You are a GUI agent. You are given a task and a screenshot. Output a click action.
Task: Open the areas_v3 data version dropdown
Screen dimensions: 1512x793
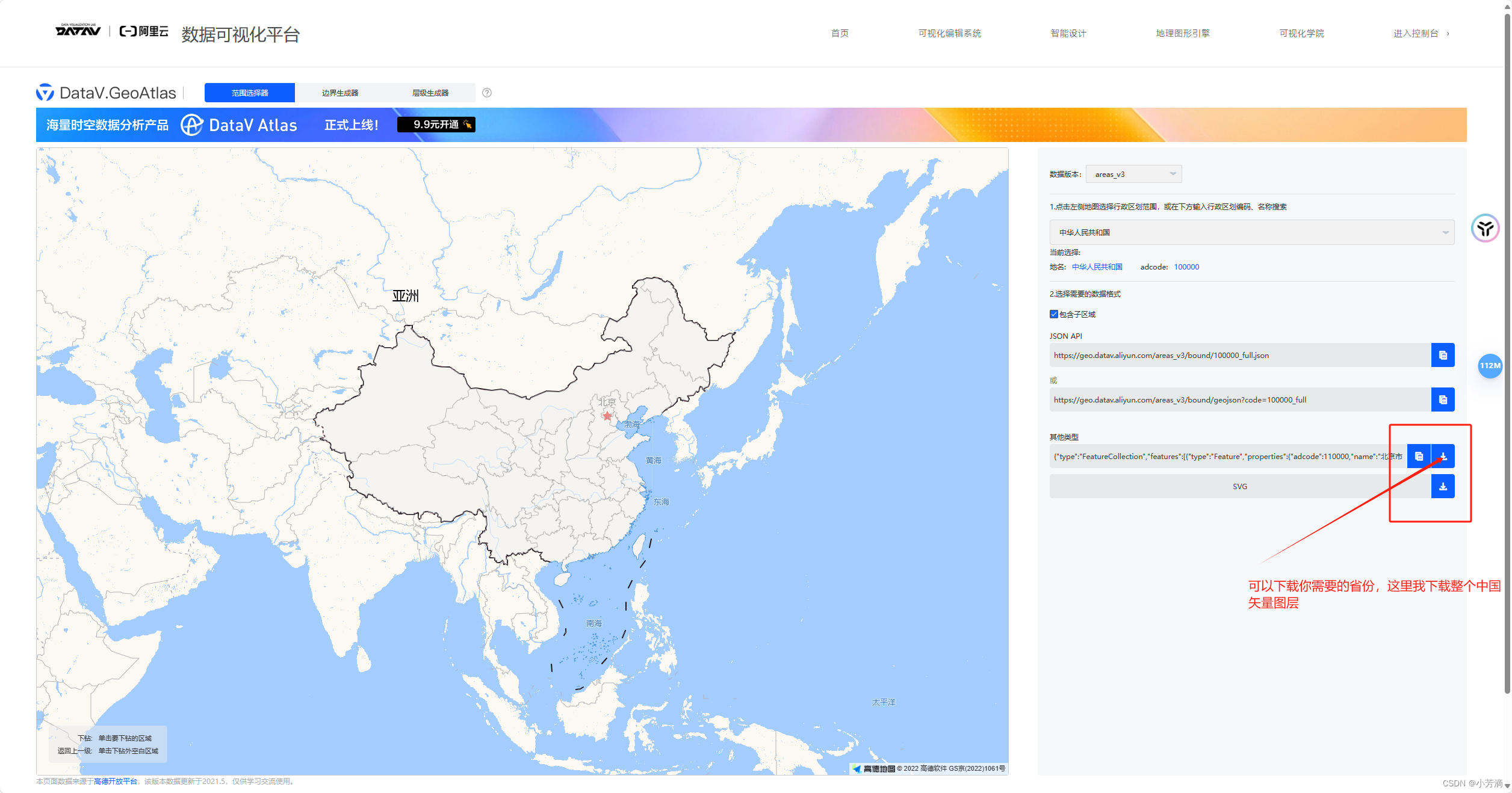click(1133, 174)
